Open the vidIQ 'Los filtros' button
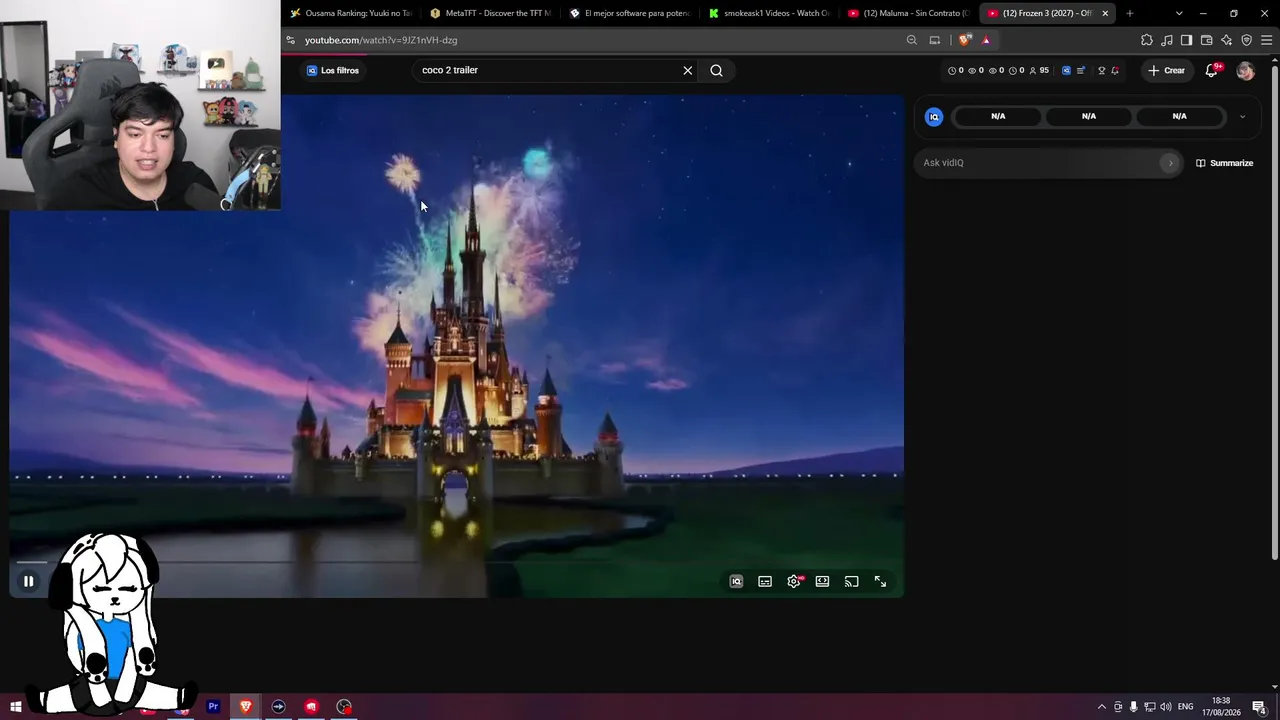 pyautogui.click(x=333, y=70)
